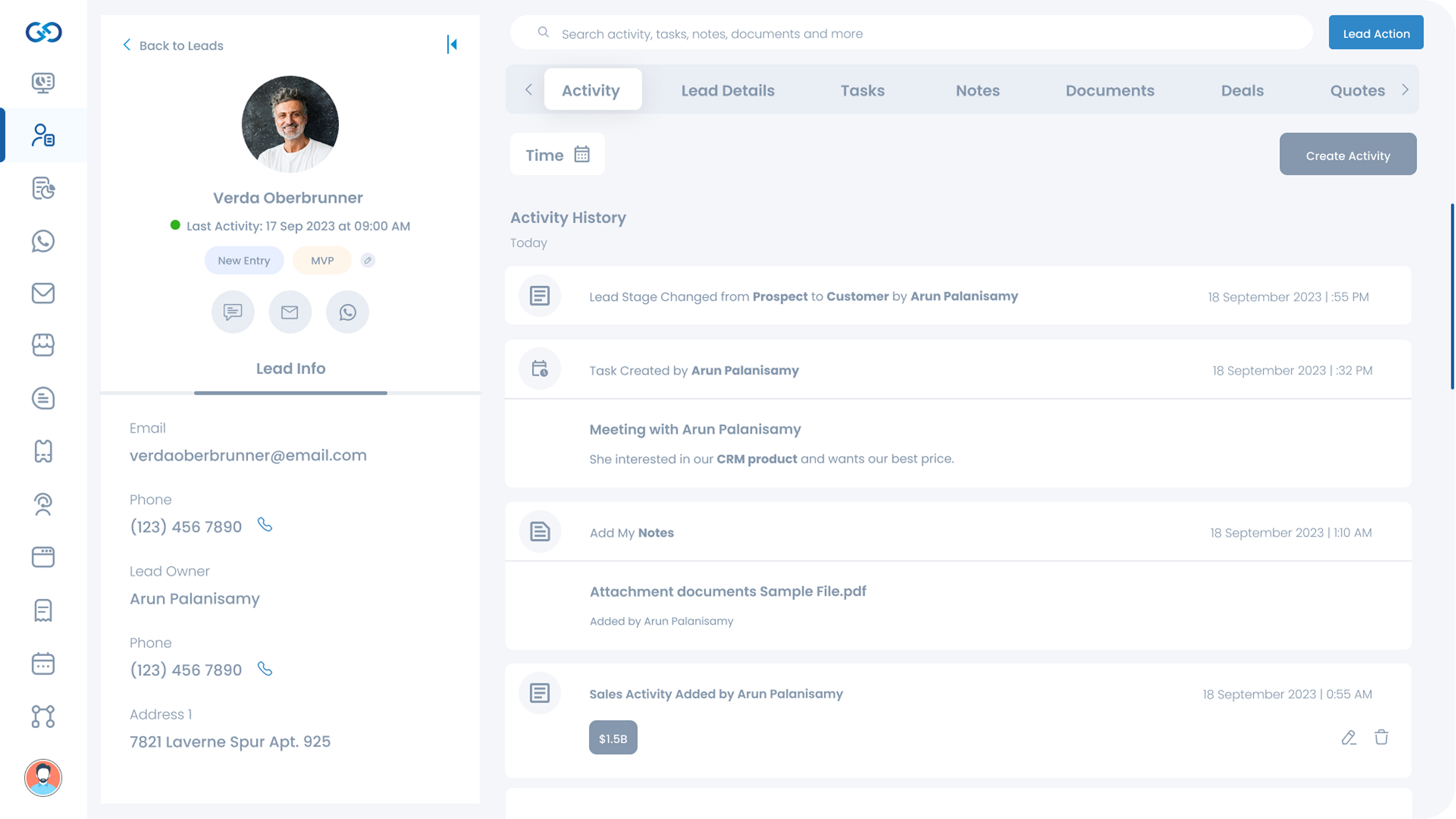Open the Email module icon
Screen dimensions: 1456x819
click(x=43, y=293)
